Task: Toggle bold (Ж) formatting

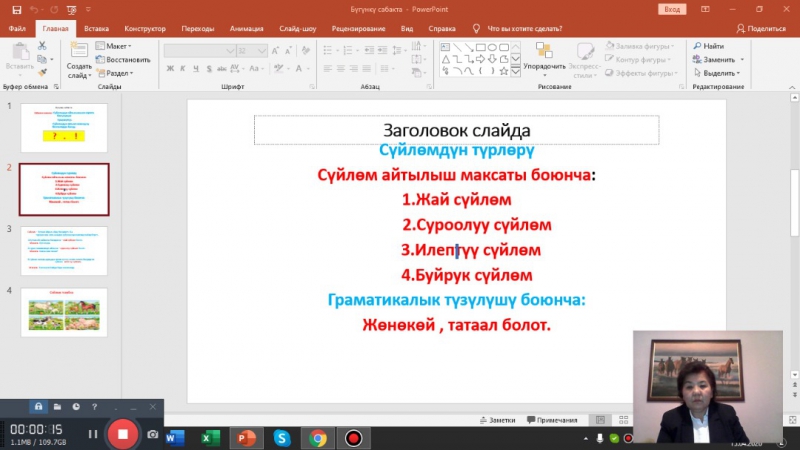Action: [x=170, y=69]
